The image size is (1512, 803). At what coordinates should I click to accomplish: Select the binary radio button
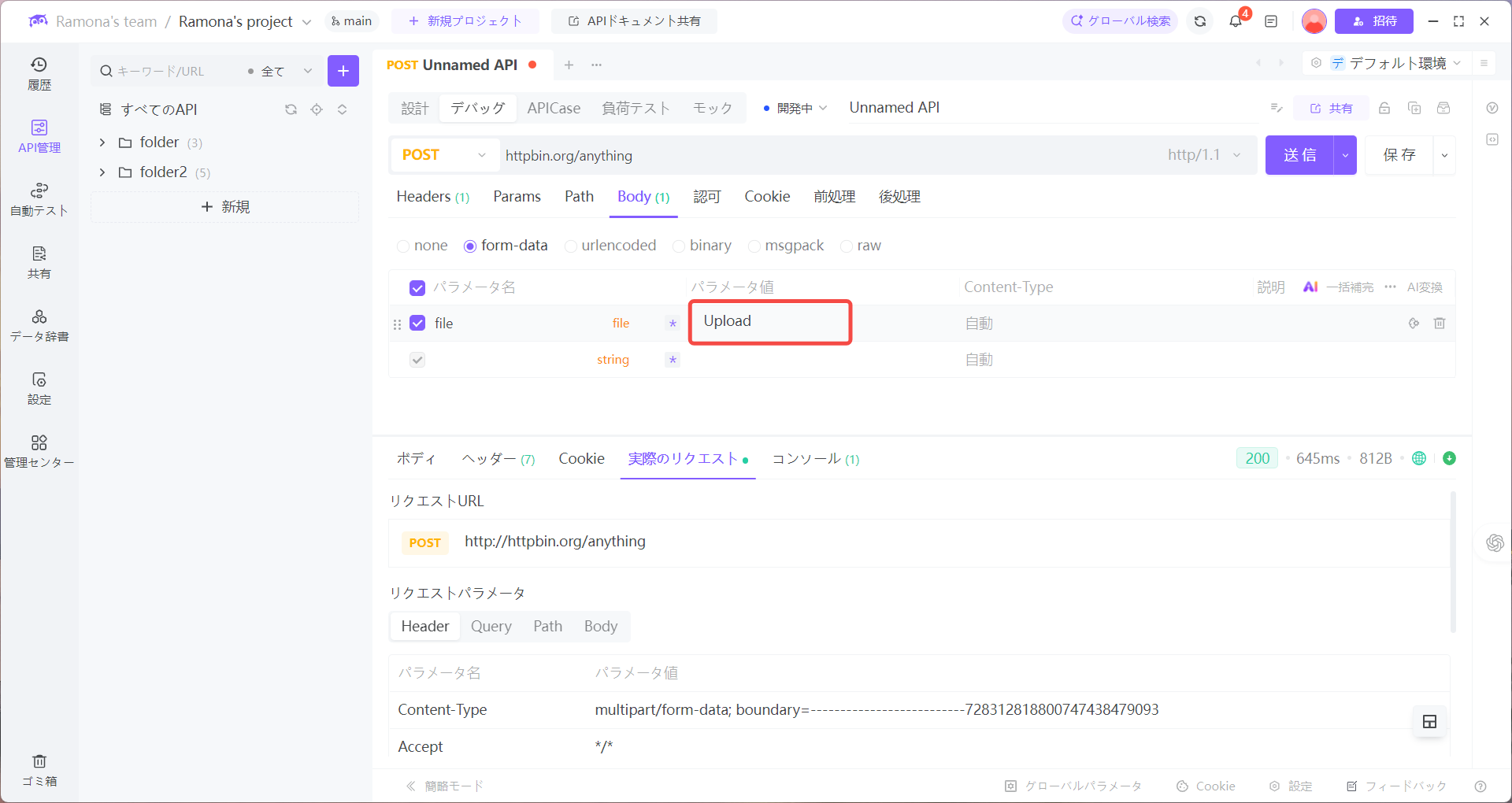point(679,246)
